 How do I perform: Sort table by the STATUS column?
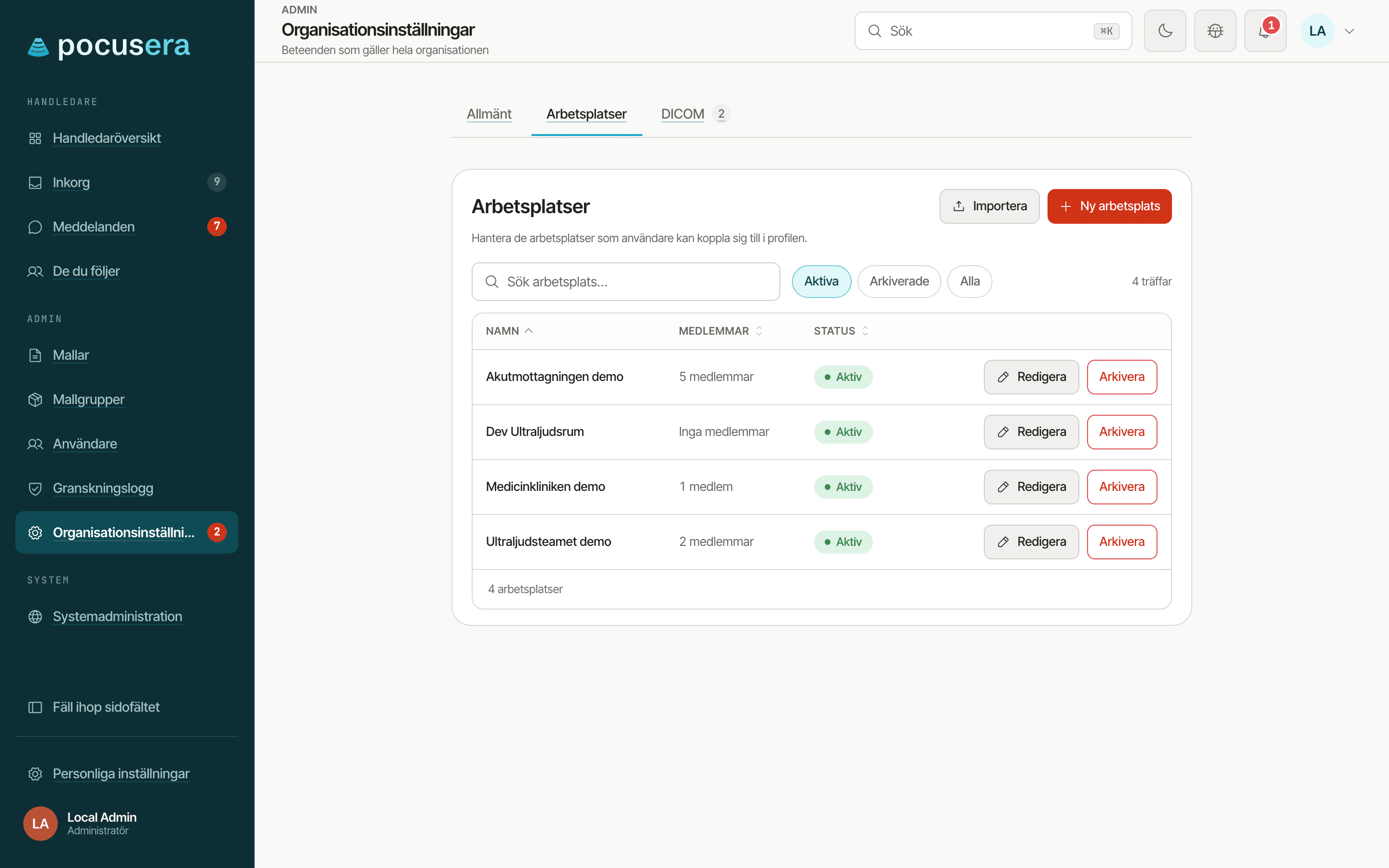842,331
